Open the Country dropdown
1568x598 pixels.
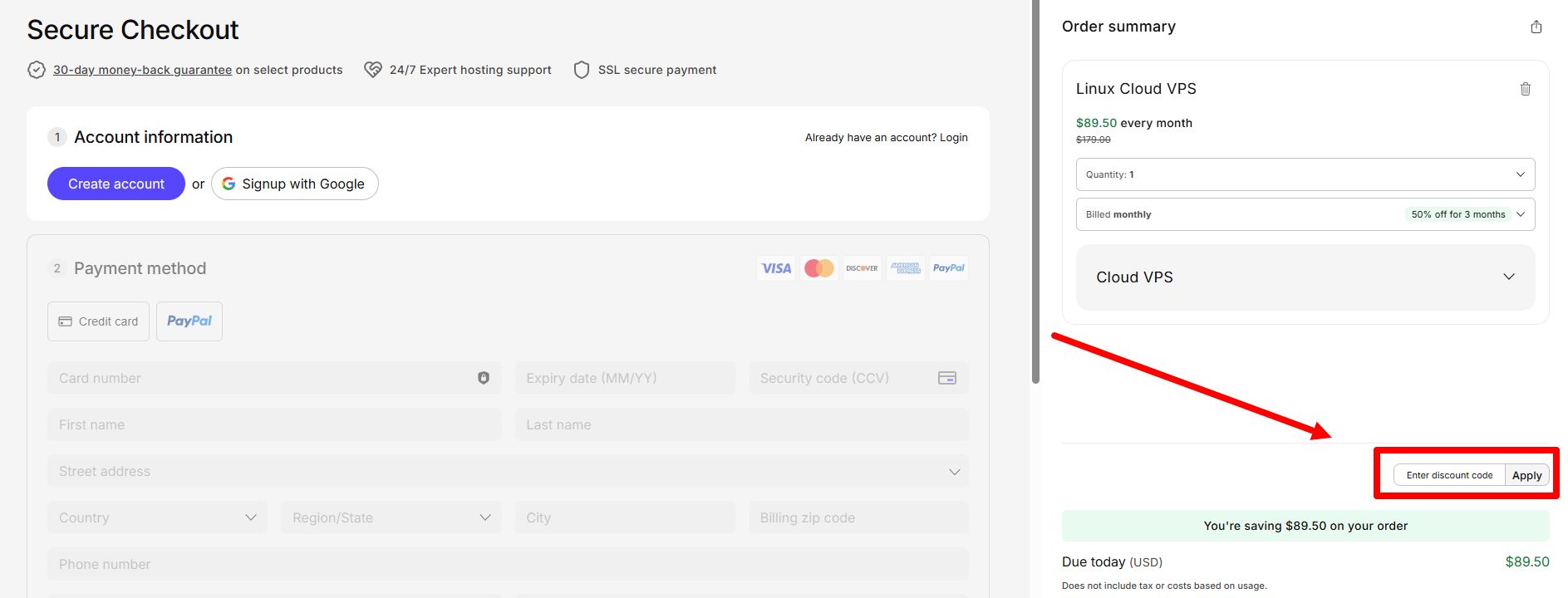(x=158, y=517)
